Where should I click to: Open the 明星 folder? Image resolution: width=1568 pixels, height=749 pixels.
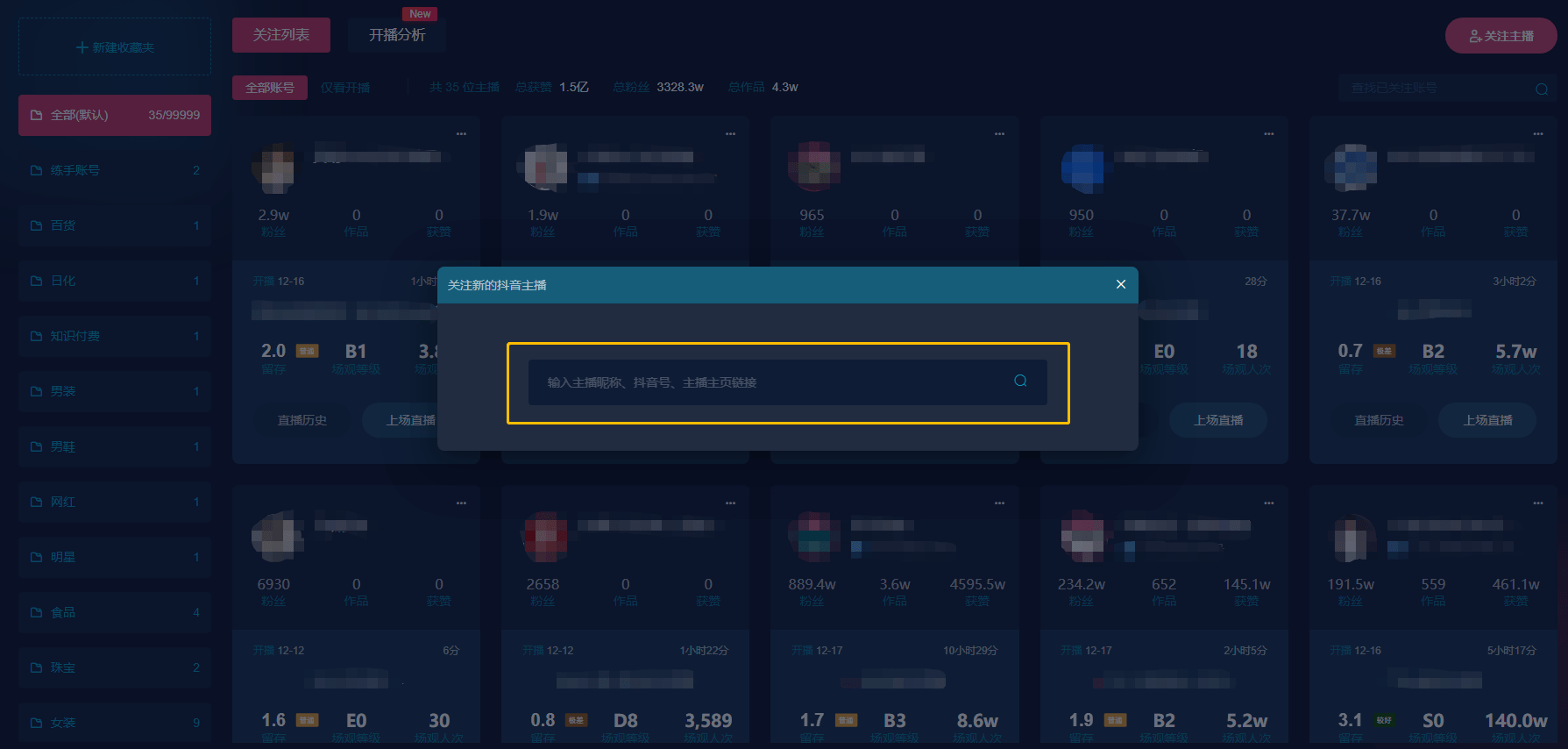[x=115, y=557]
